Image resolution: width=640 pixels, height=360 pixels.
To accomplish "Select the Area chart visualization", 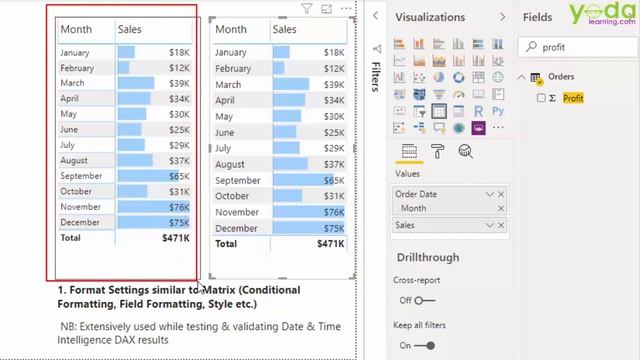I will [x=419, y=61].
